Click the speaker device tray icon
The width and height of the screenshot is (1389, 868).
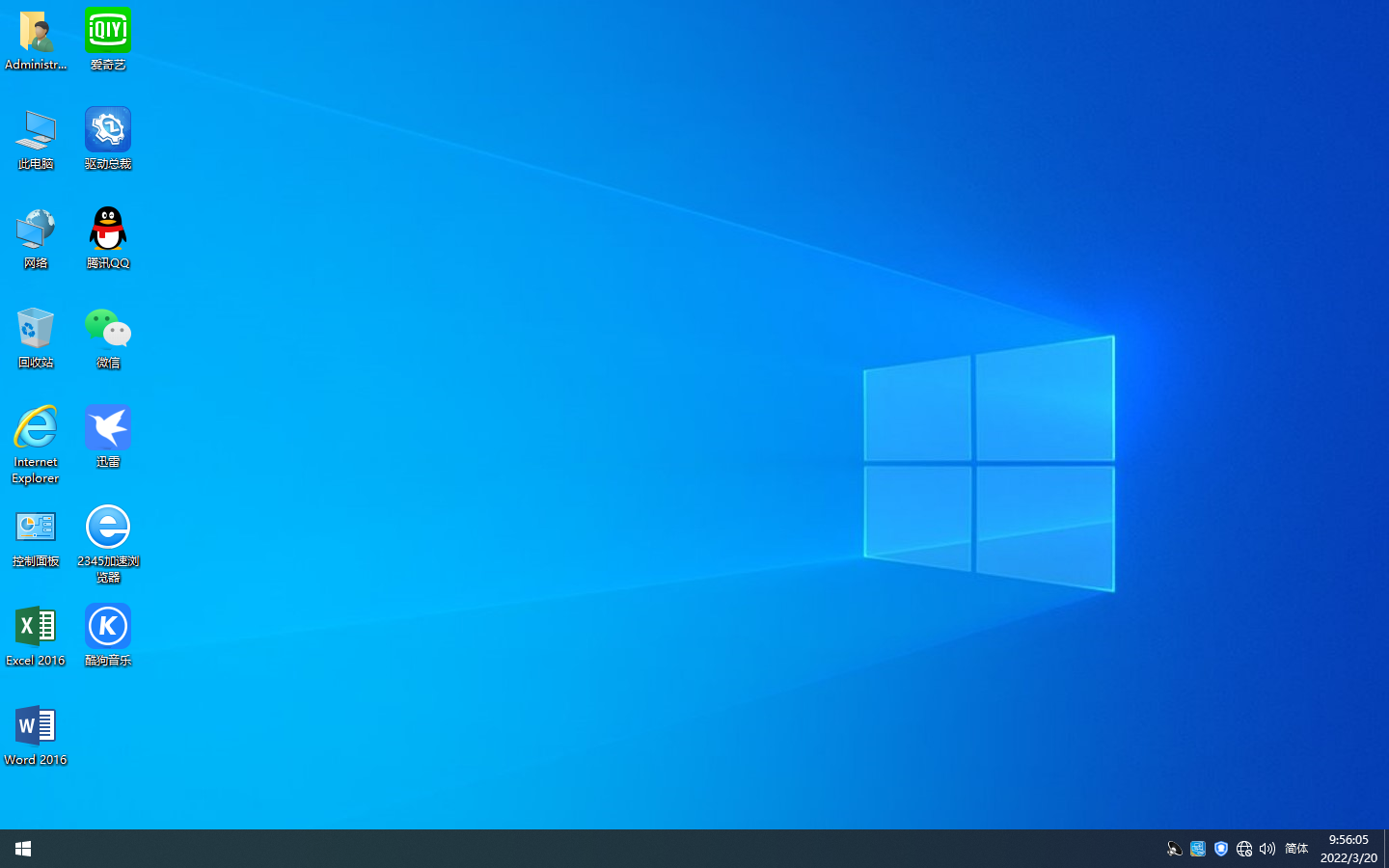(1174, 849)
